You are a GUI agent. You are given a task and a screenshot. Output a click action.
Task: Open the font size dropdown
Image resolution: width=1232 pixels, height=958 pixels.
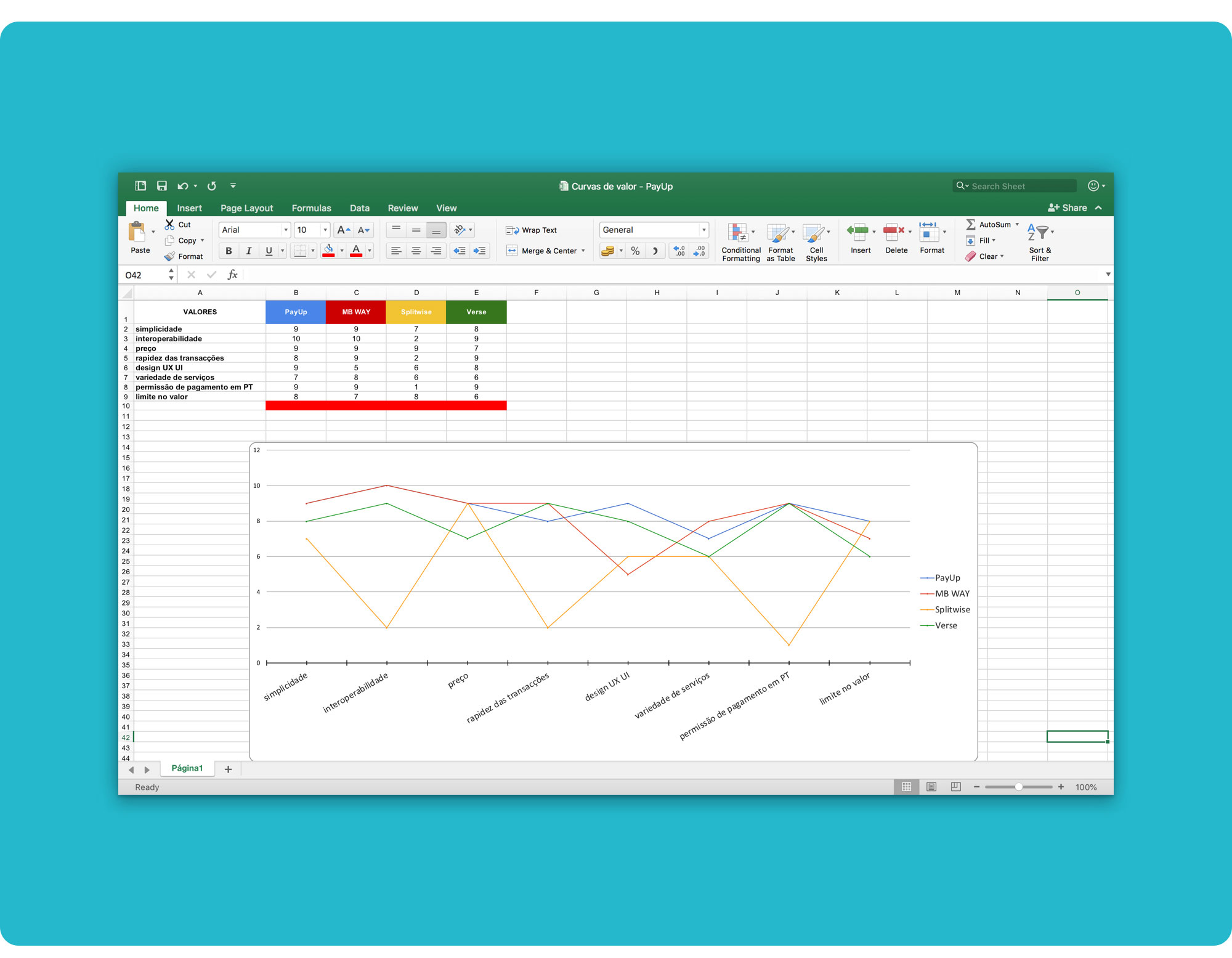click(325, 230)
